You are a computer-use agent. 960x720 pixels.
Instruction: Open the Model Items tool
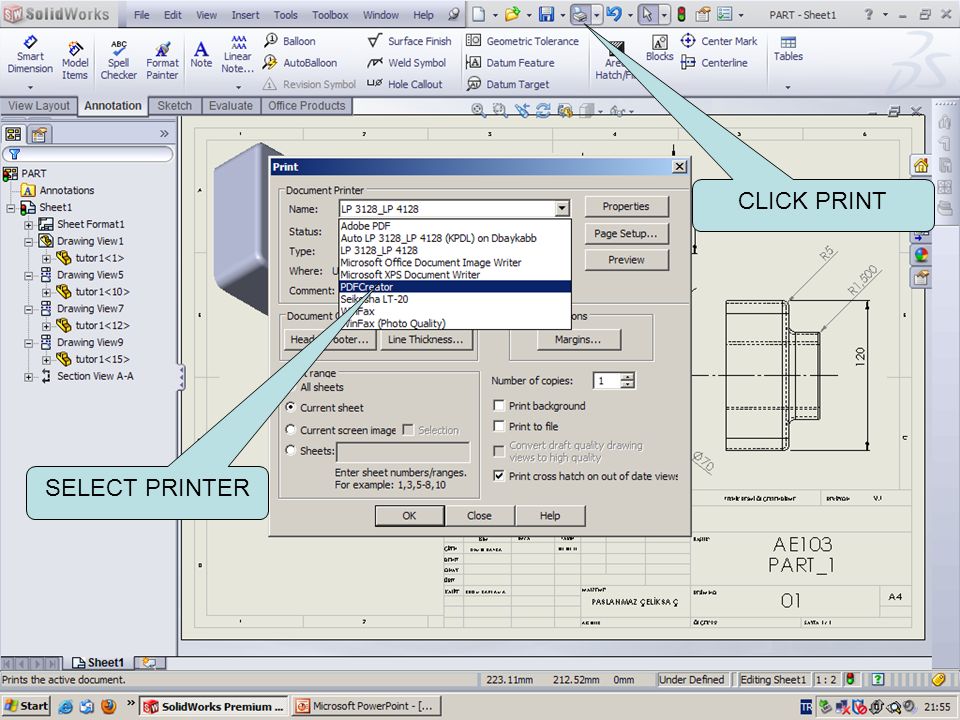tap(75, 60)
